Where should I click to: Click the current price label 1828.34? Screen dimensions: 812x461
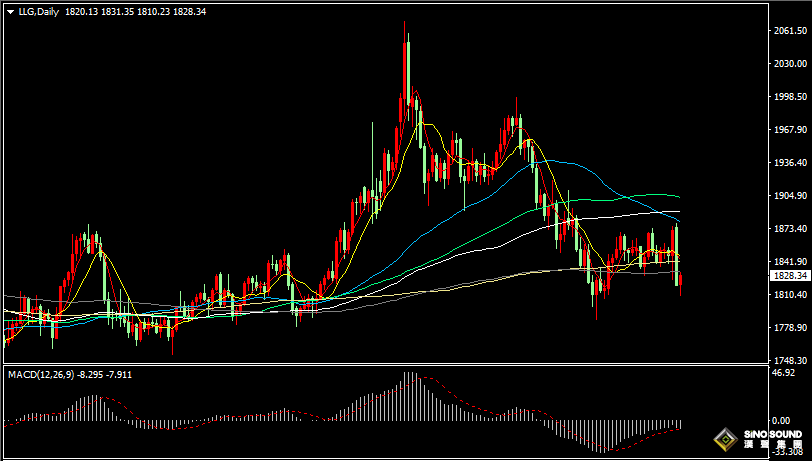pos(790,276)
